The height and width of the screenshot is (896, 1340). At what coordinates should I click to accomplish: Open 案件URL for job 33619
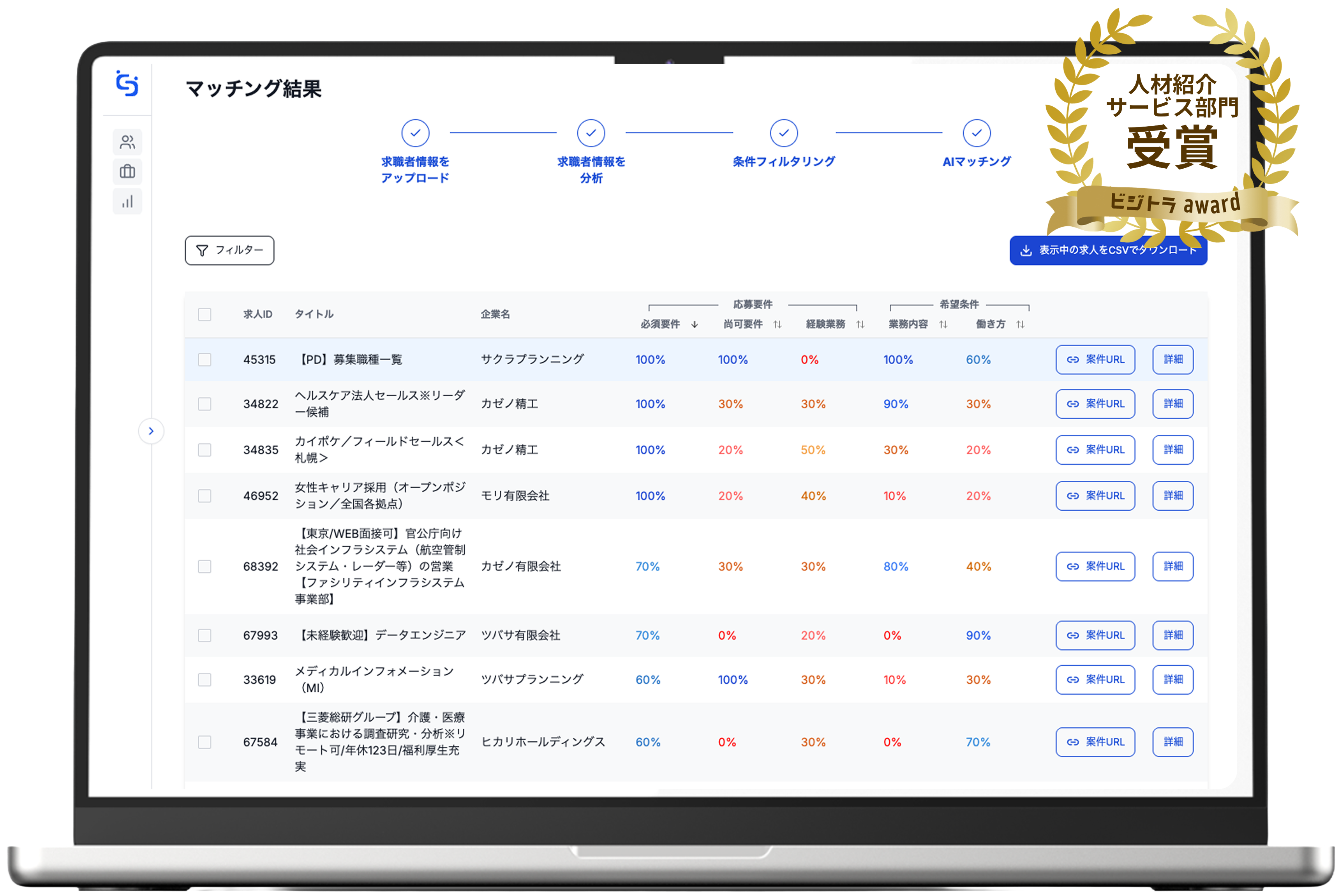[x=1095, y=679]
